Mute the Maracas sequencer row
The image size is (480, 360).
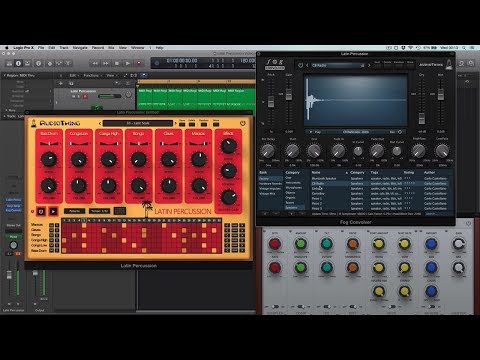51,225
